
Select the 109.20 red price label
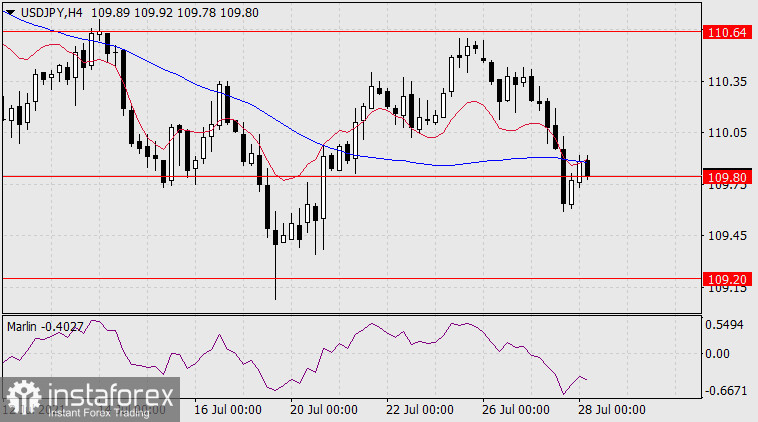726,279
